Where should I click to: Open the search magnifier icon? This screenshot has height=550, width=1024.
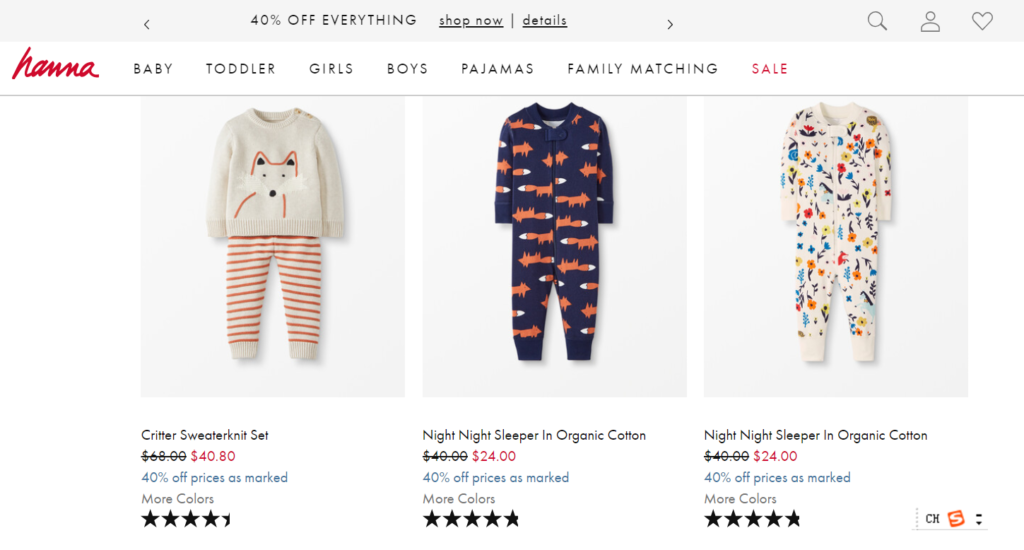pyautogui.click(x=877, y=22)
